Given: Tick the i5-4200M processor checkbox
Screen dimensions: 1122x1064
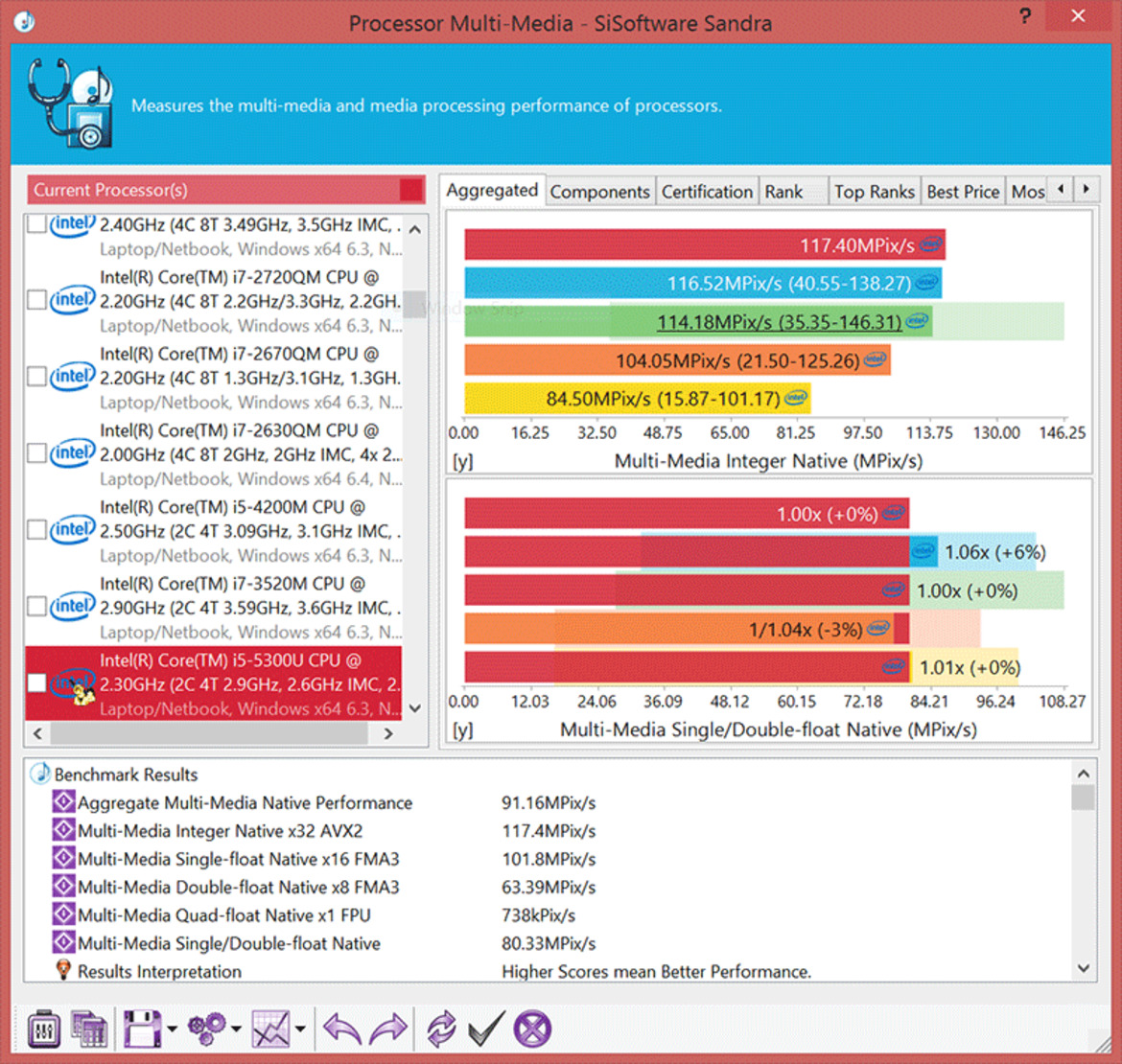Looking at the screenshot, I should pos(36,530).
